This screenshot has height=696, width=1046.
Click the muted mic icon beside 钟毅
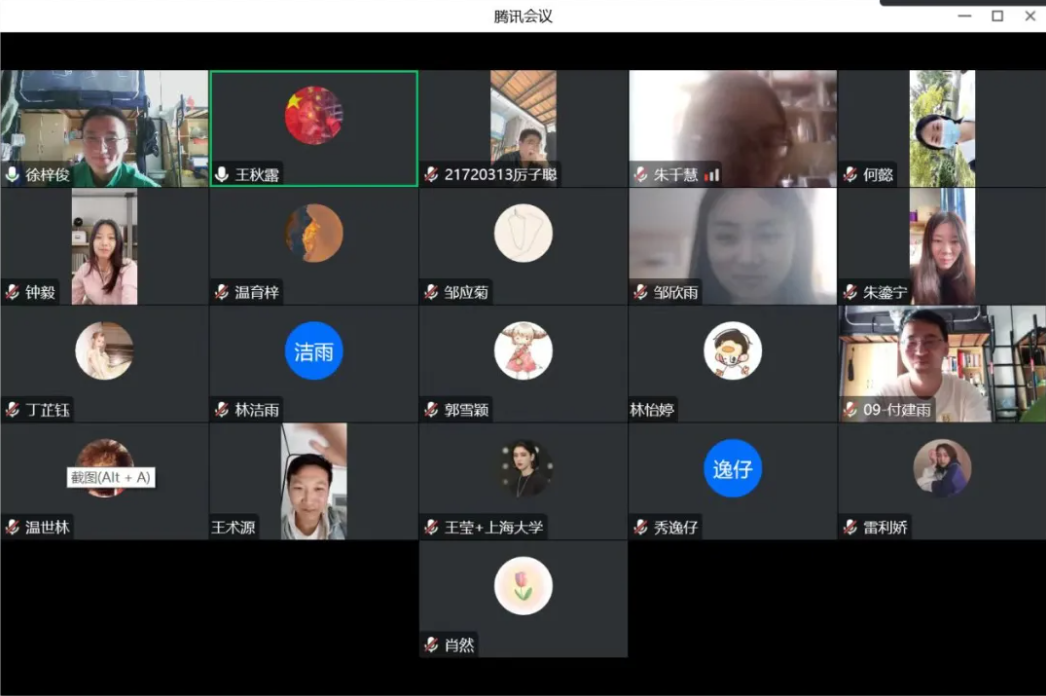click(13, 293)
